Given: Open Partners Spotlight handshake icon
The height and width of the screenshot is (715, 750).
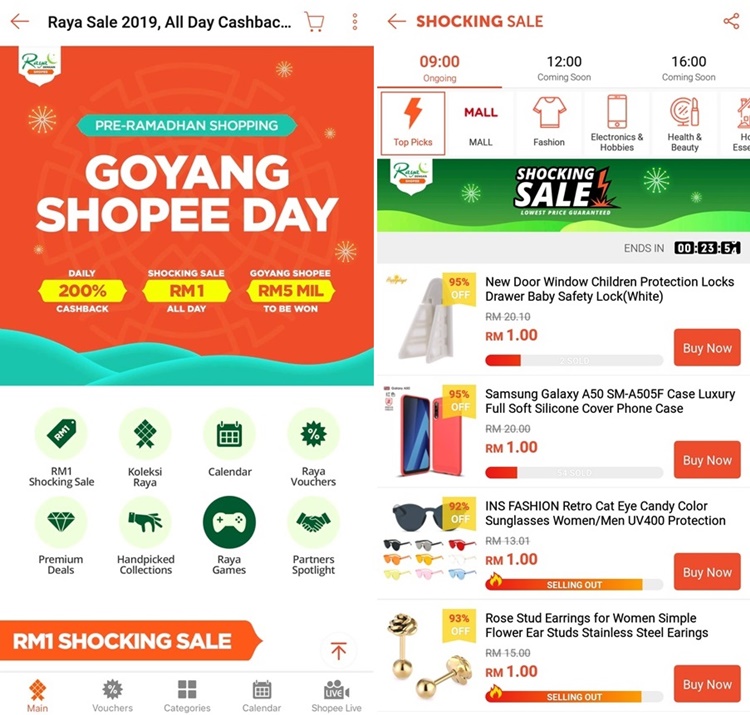Looking at the screenshot, I should (x=313, y=522).
